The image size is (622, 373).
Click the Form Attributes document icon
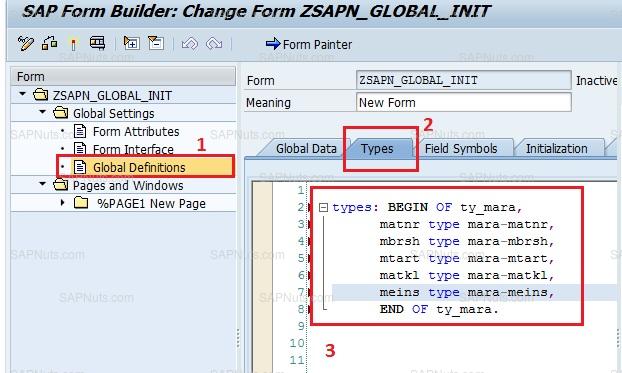pyautogui.click(x=80, y=131)
